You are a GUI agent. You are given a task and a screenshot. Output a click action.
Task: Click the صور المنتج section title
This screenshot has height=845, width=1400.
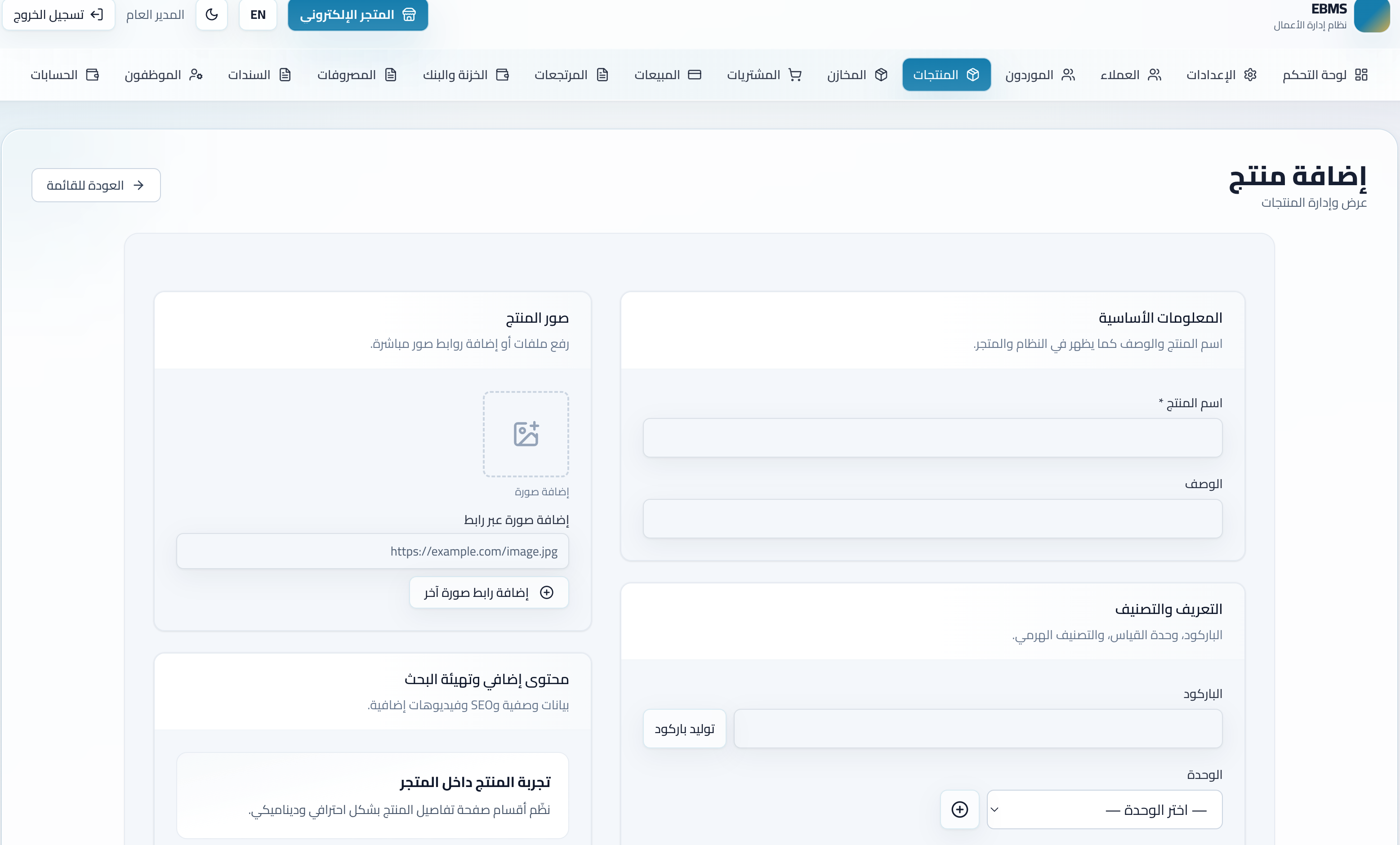(537, 318)
